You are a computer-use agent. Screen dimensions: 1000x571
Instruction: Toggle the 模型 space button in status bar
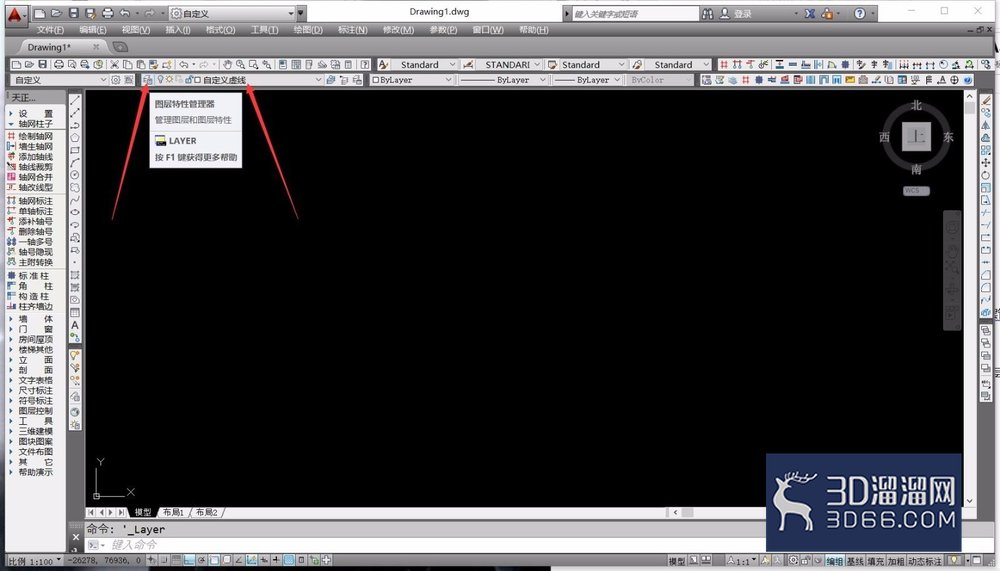tap(677, 561)
